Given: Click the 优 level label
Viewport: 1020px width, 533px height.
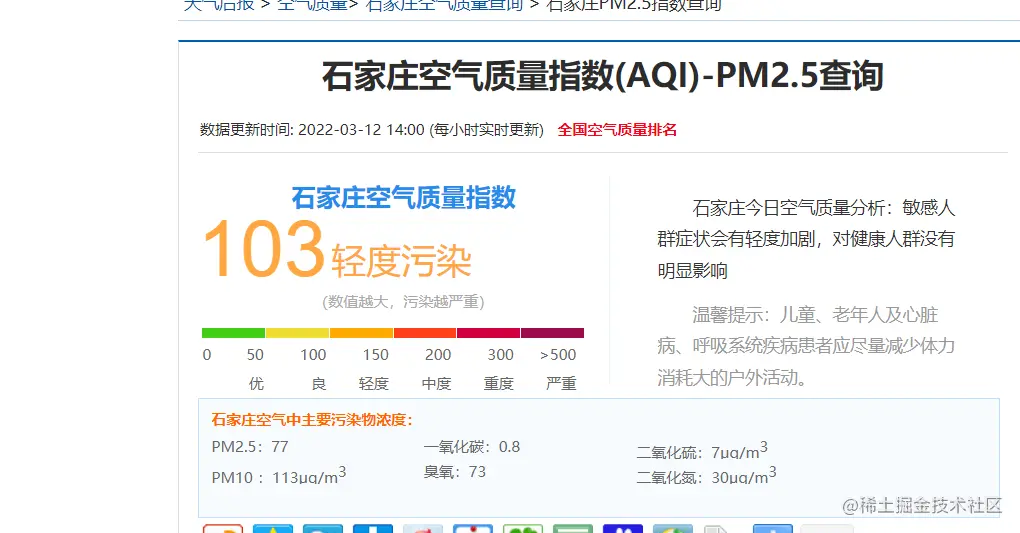Looking at the screenshot, I should click(256, 384).
